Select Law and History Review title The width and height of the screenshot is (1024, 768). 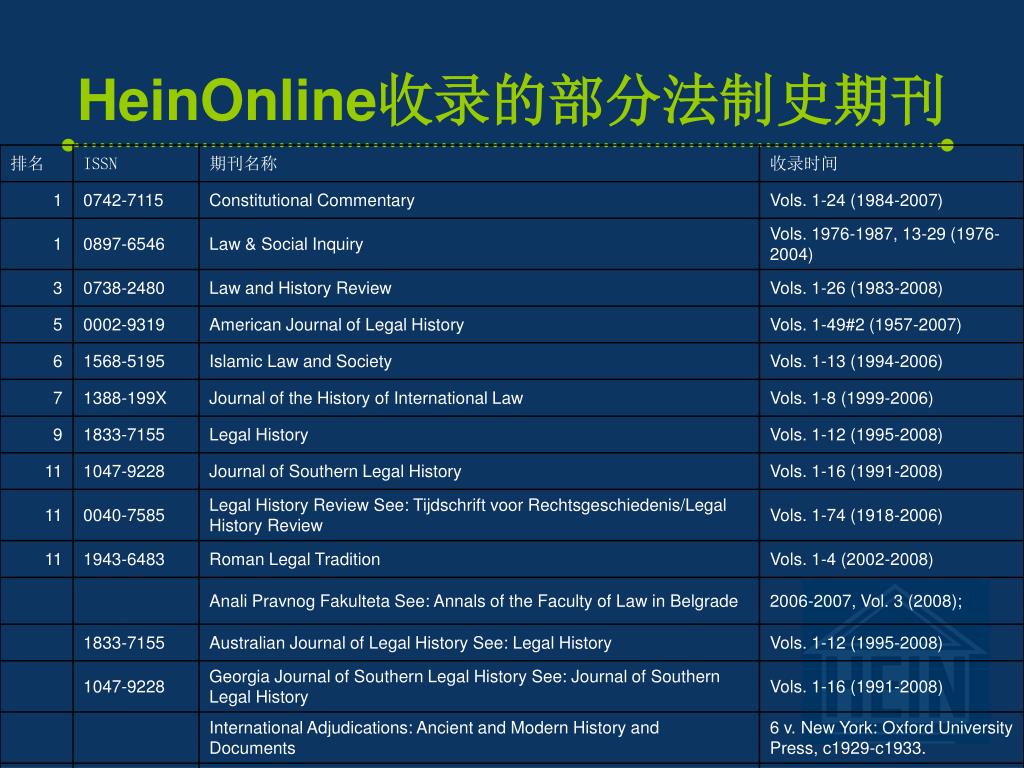[x=300, y=288]
